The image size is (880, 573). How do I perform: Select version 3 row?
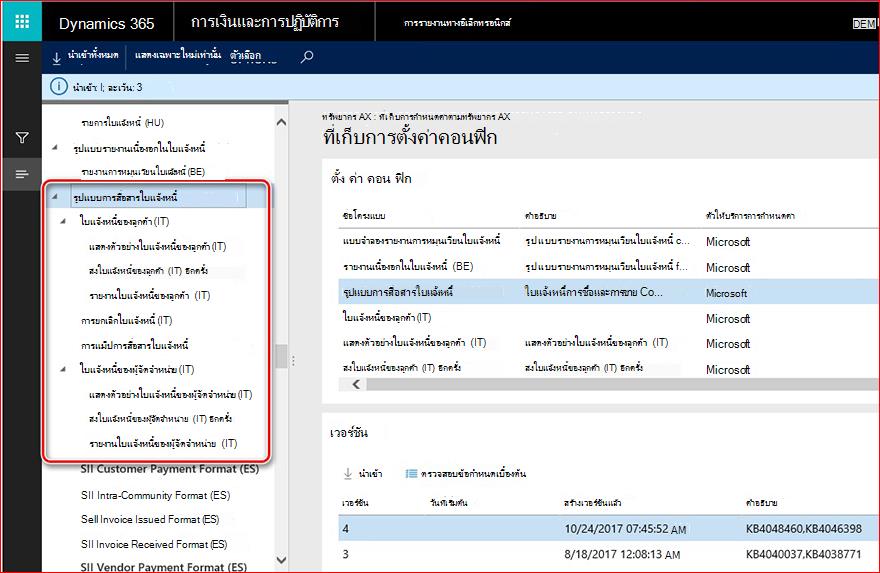(x=609, y=554)
